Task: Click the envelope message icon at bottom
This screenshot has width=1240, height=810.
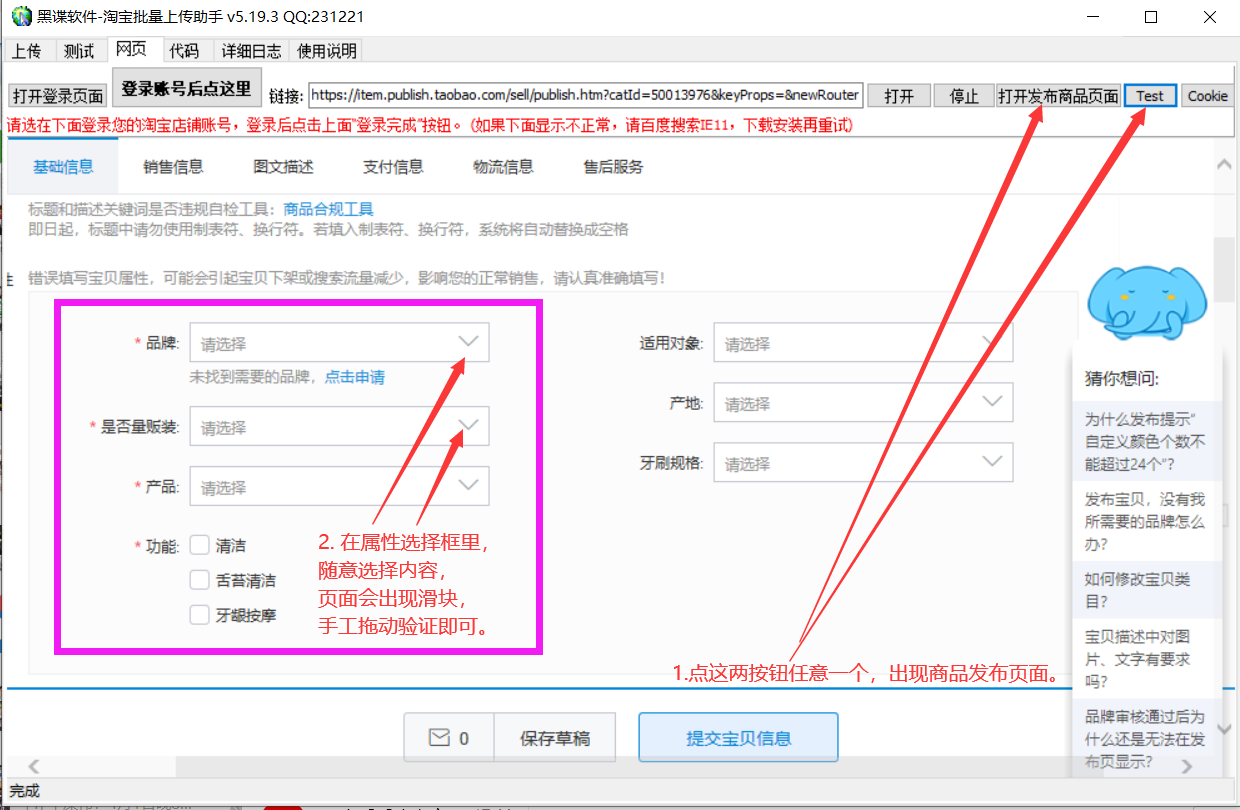Action: click(439, 738)
